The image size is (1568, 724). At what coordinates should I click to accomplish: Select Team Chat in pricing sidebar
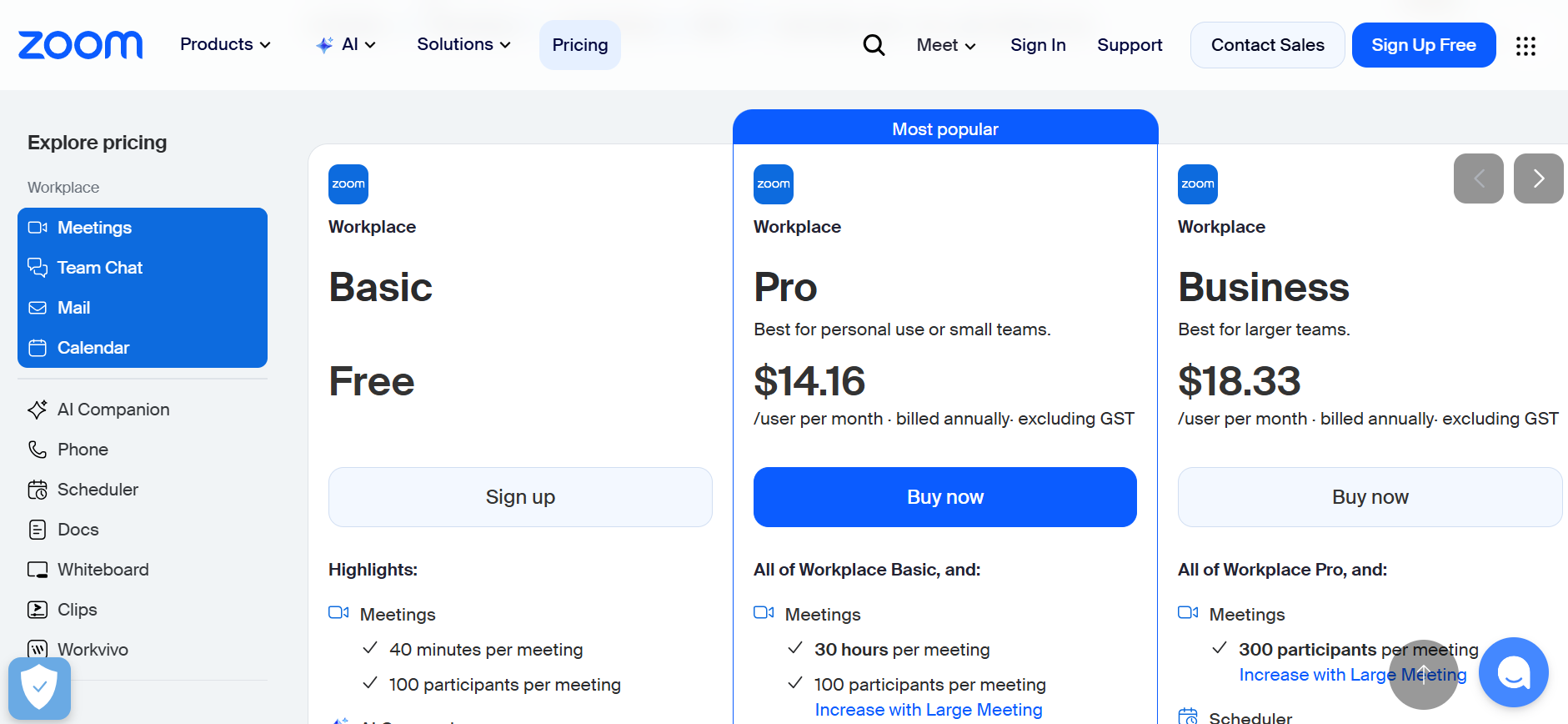143,268
